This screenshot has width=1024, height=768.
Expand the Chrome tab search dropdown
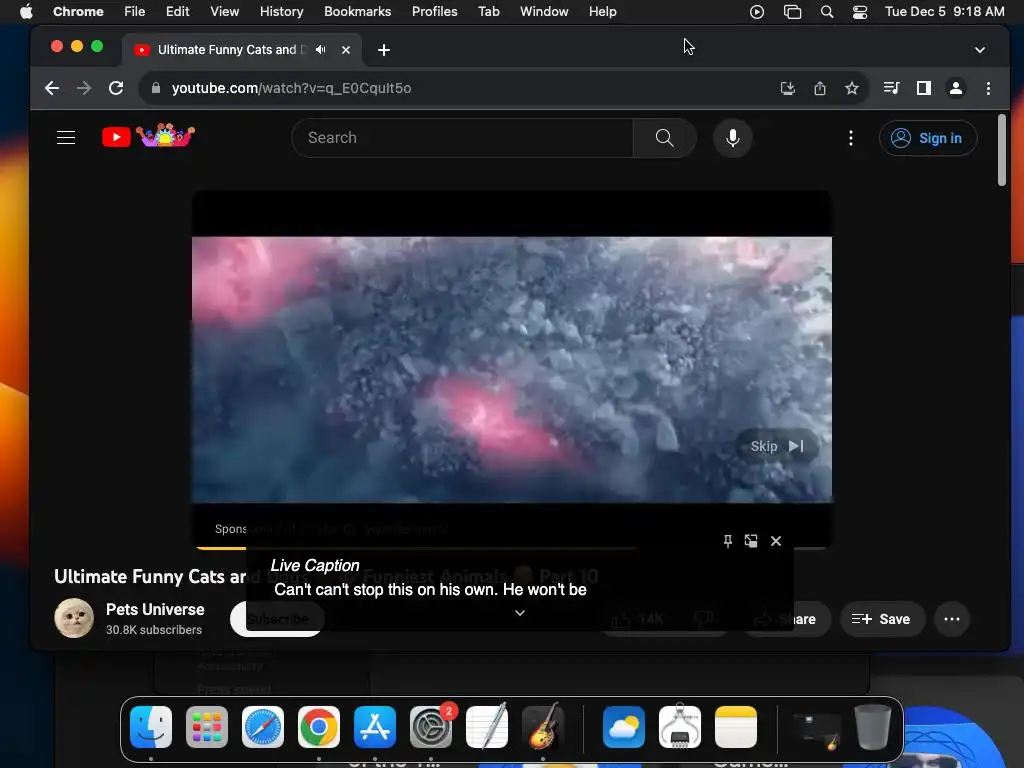980,50
